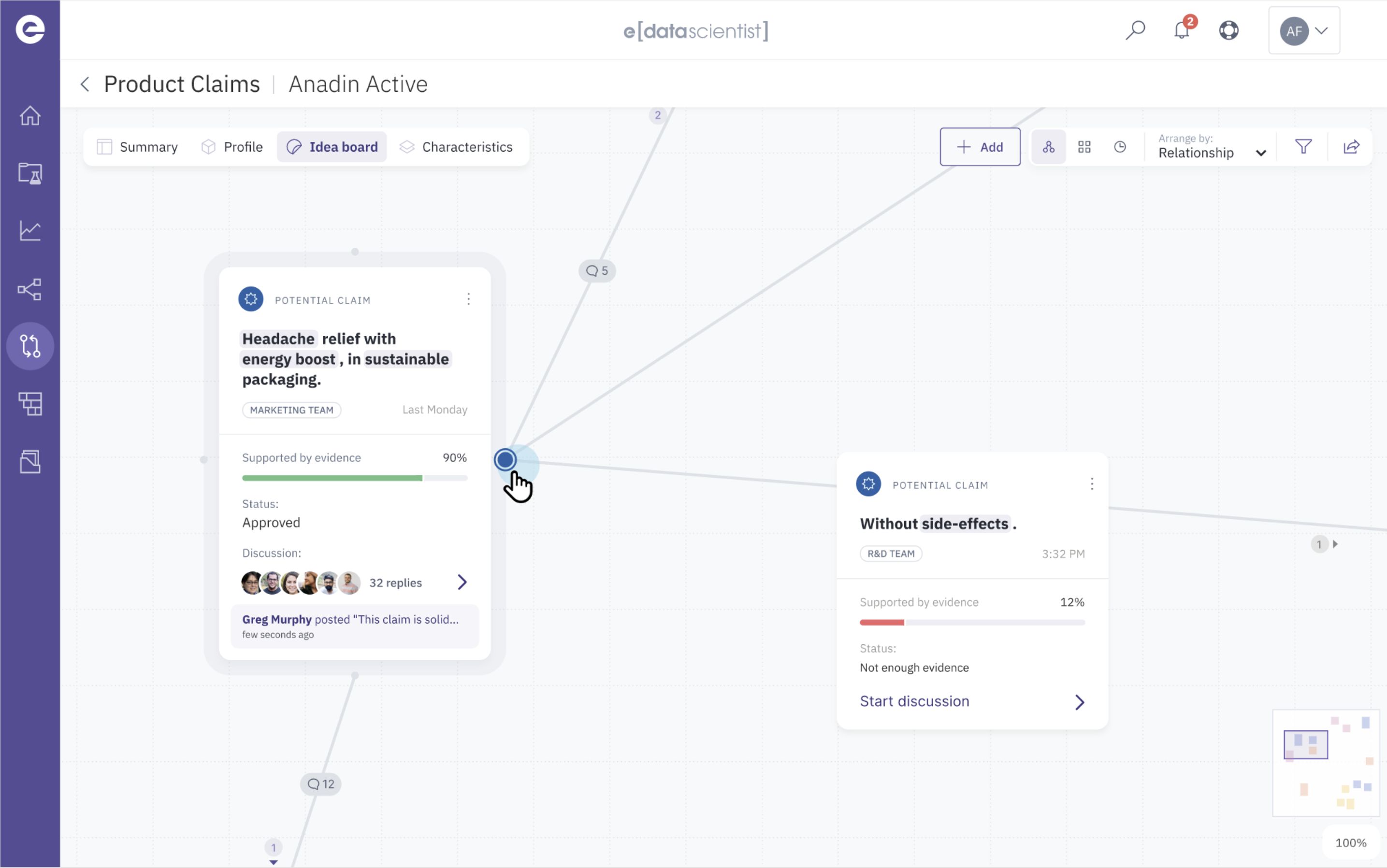Switch to relationship graph view
This screenshot has height=868, width=1387.
click(x=1049, y=147)
